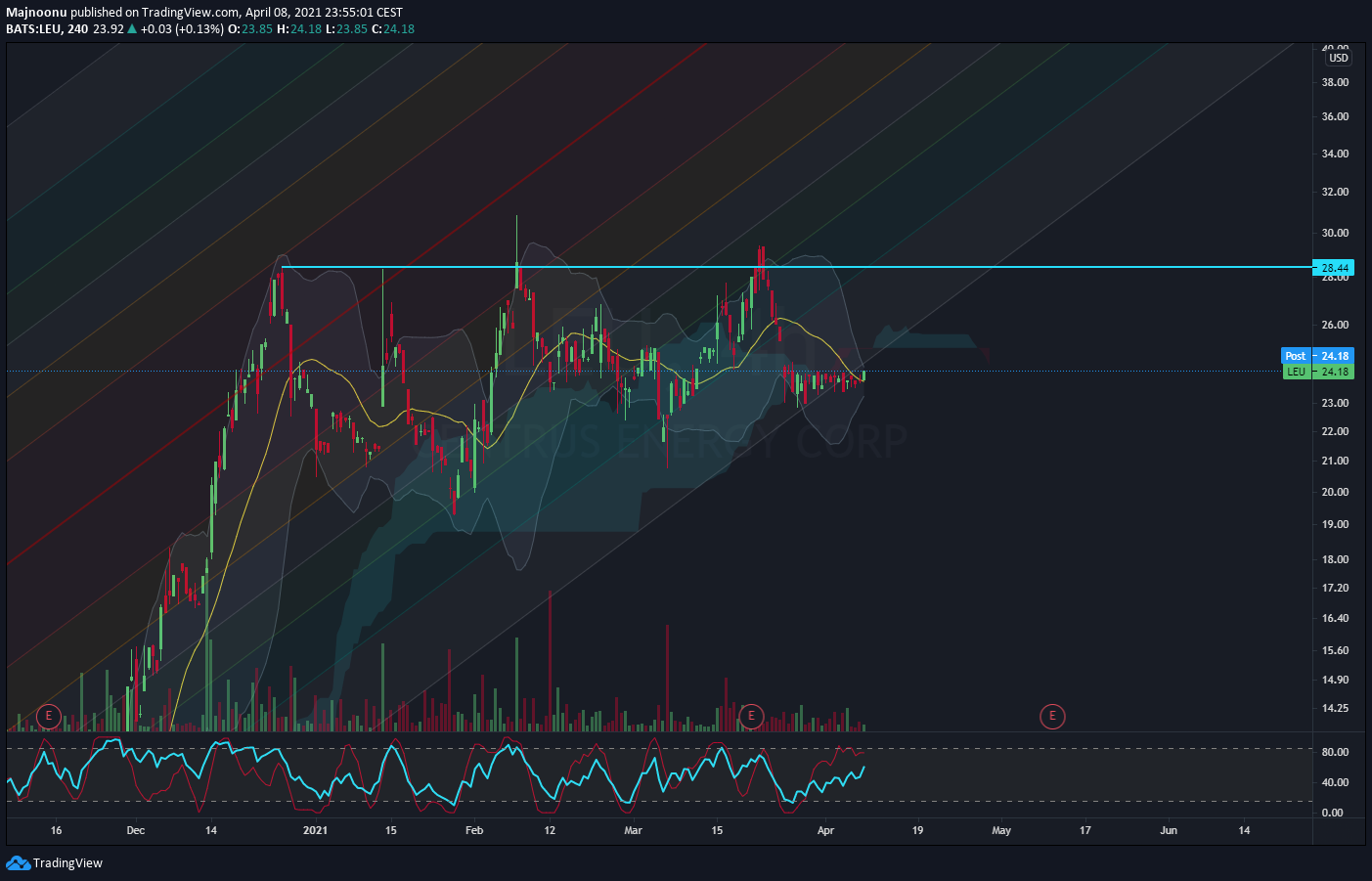Viewport: 1372px width, 881px height.
Task: Click the H:24.18 high value in header
Action: pos(299,28)
